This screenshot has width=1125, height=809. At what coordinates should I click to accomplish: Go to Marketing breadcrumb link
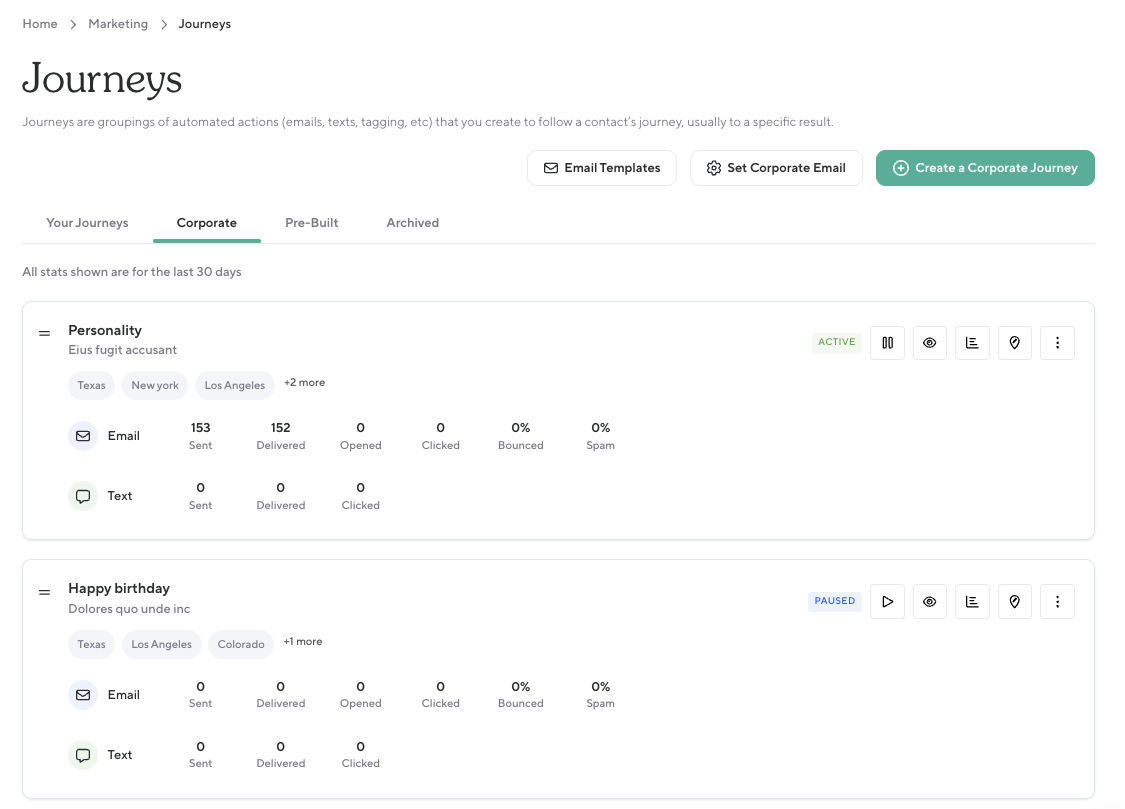pos(118,24)
